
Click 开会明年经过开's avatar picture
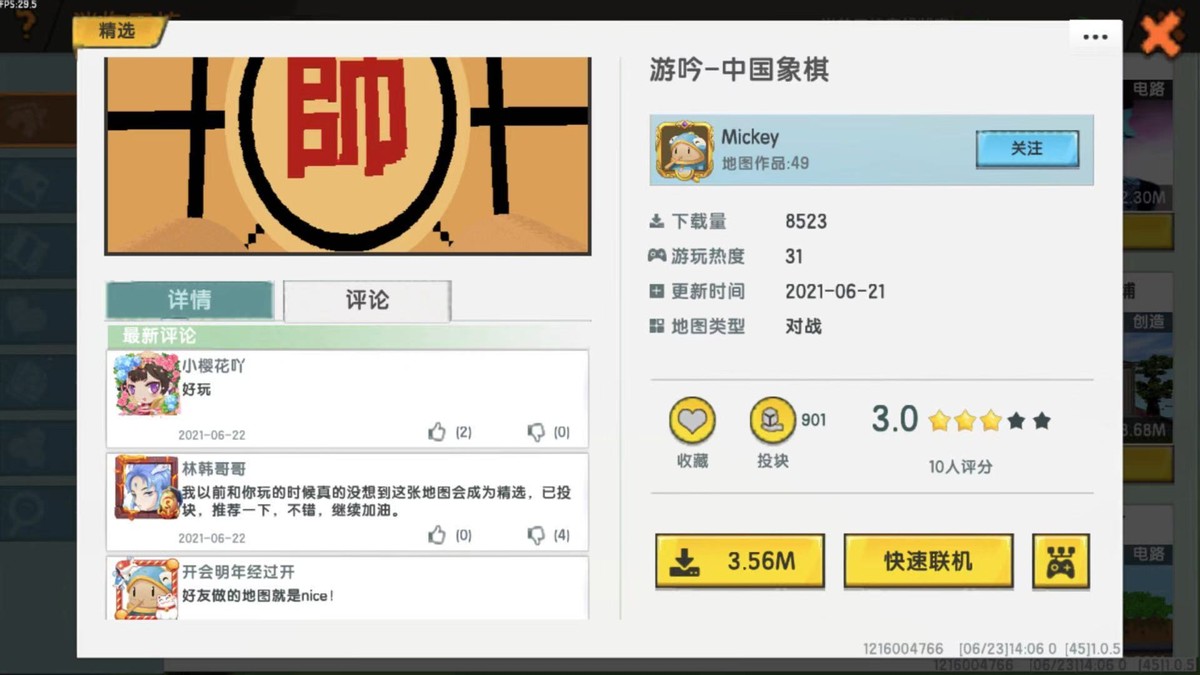click(x=147, y=588)
